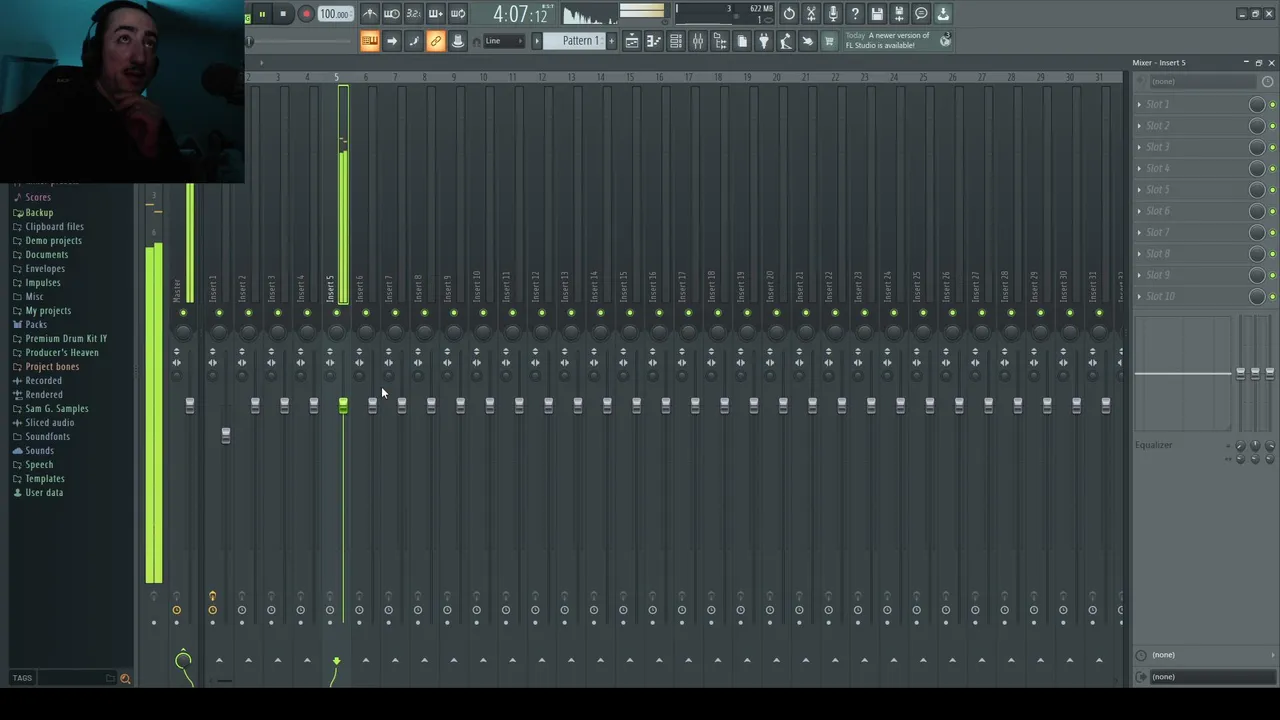Screen dimensions: 1280x720
Task: Expand the Slot 5 effect arrow
Action: click(x=1139, y=190)
